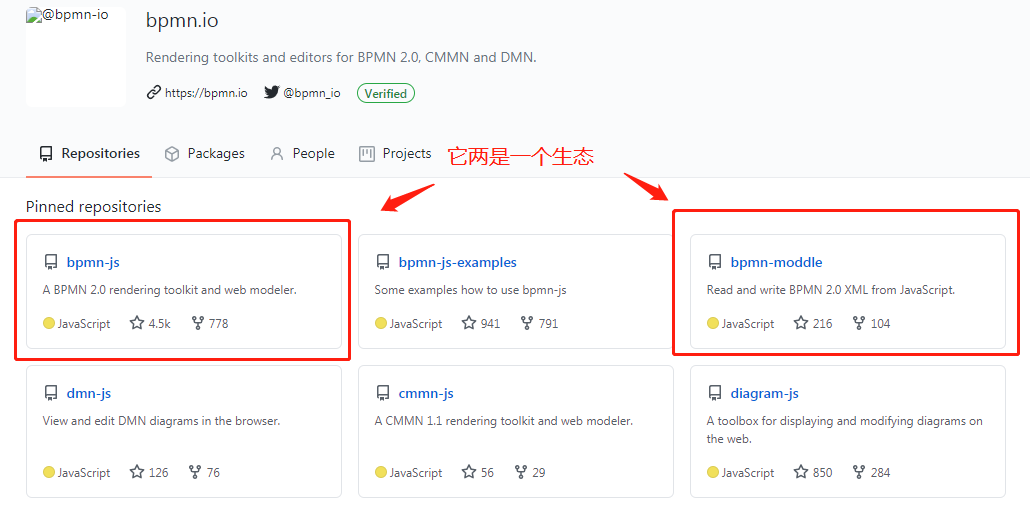Open diagram-js forks showing 284
1030x523 pixels.
coord(871,472)
